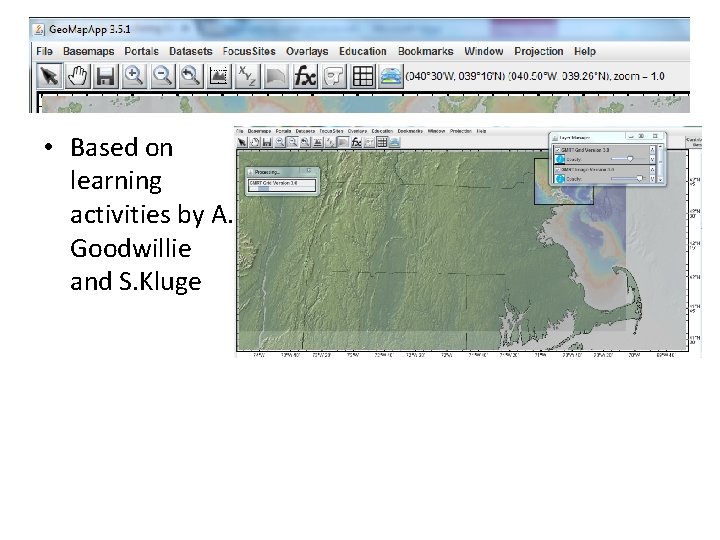Uncheck the GMRT Grid Version 3.0 layer checkbox

tap(557, 150)
